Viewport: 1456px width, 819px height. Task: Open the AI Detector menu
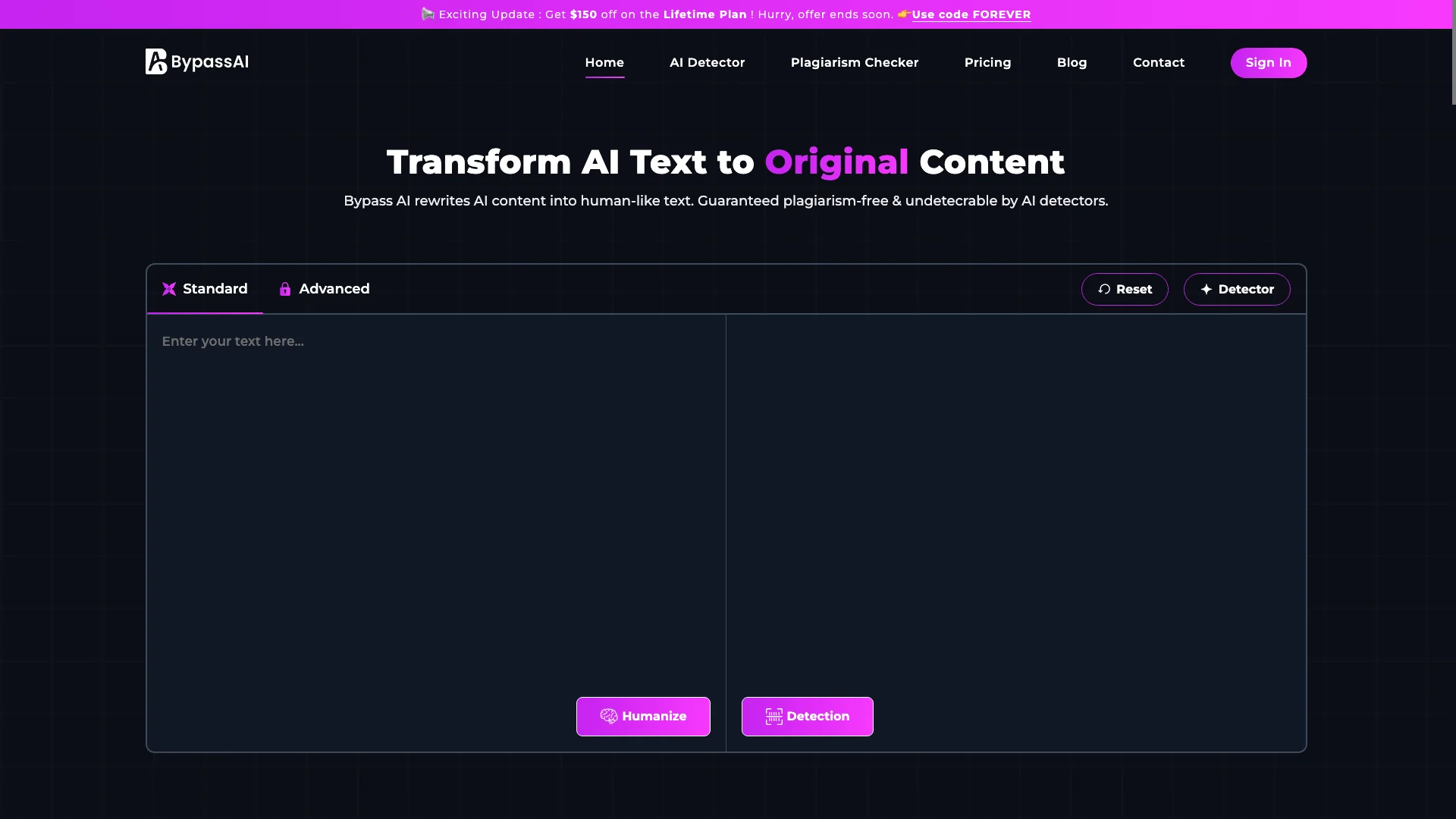click(707, 62)
